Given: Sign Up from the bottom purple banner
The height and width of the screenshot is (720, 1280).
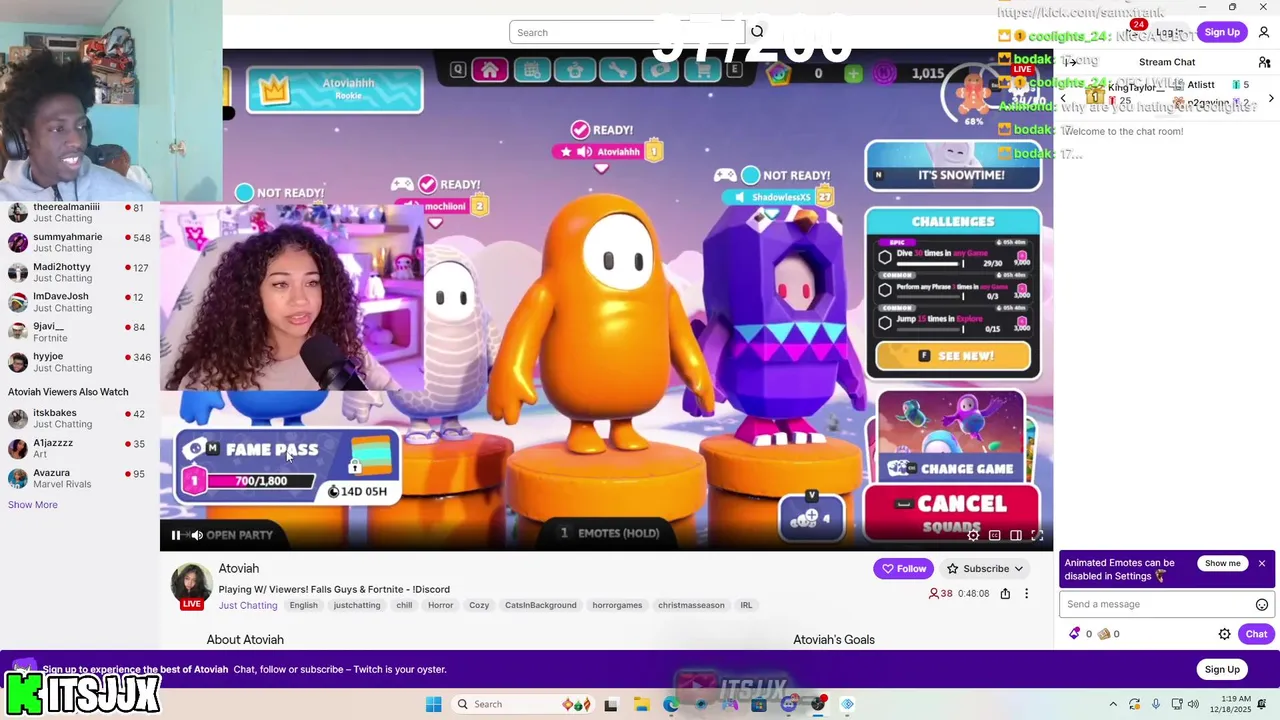Looking at the screenshot, I should [x=1222, y=669].
